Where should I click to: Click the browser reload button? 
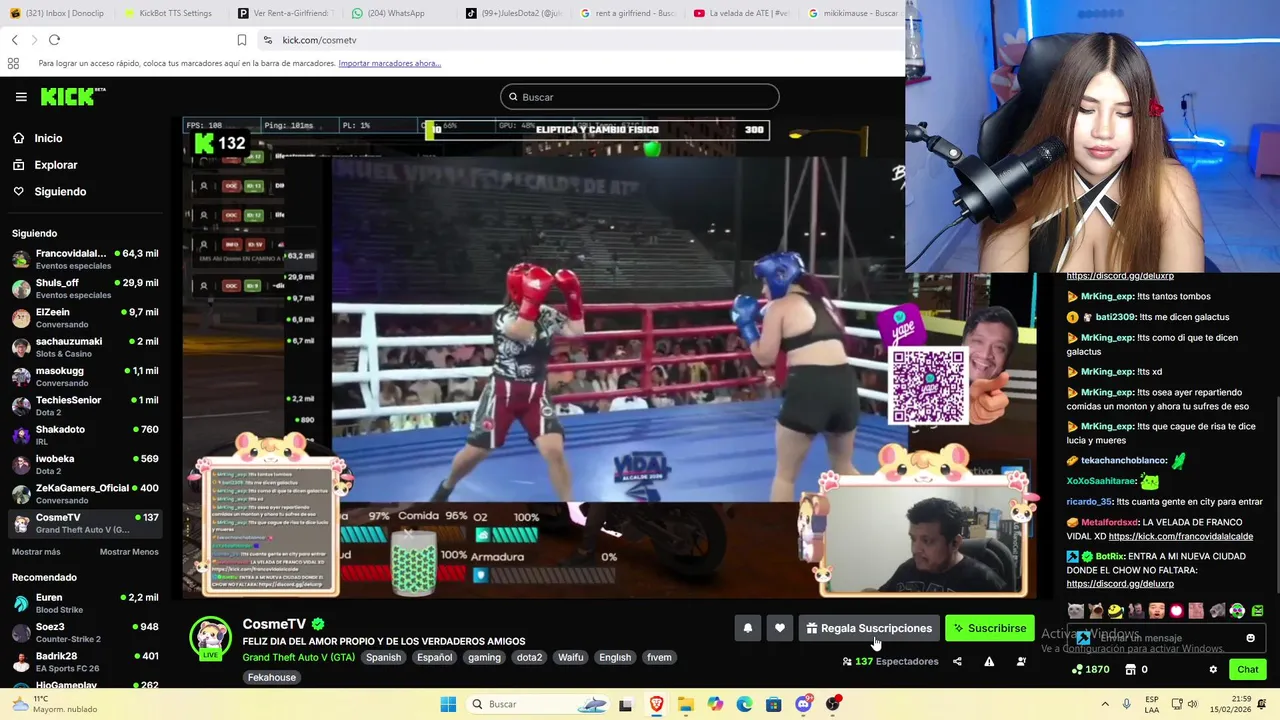click(54, 40)
